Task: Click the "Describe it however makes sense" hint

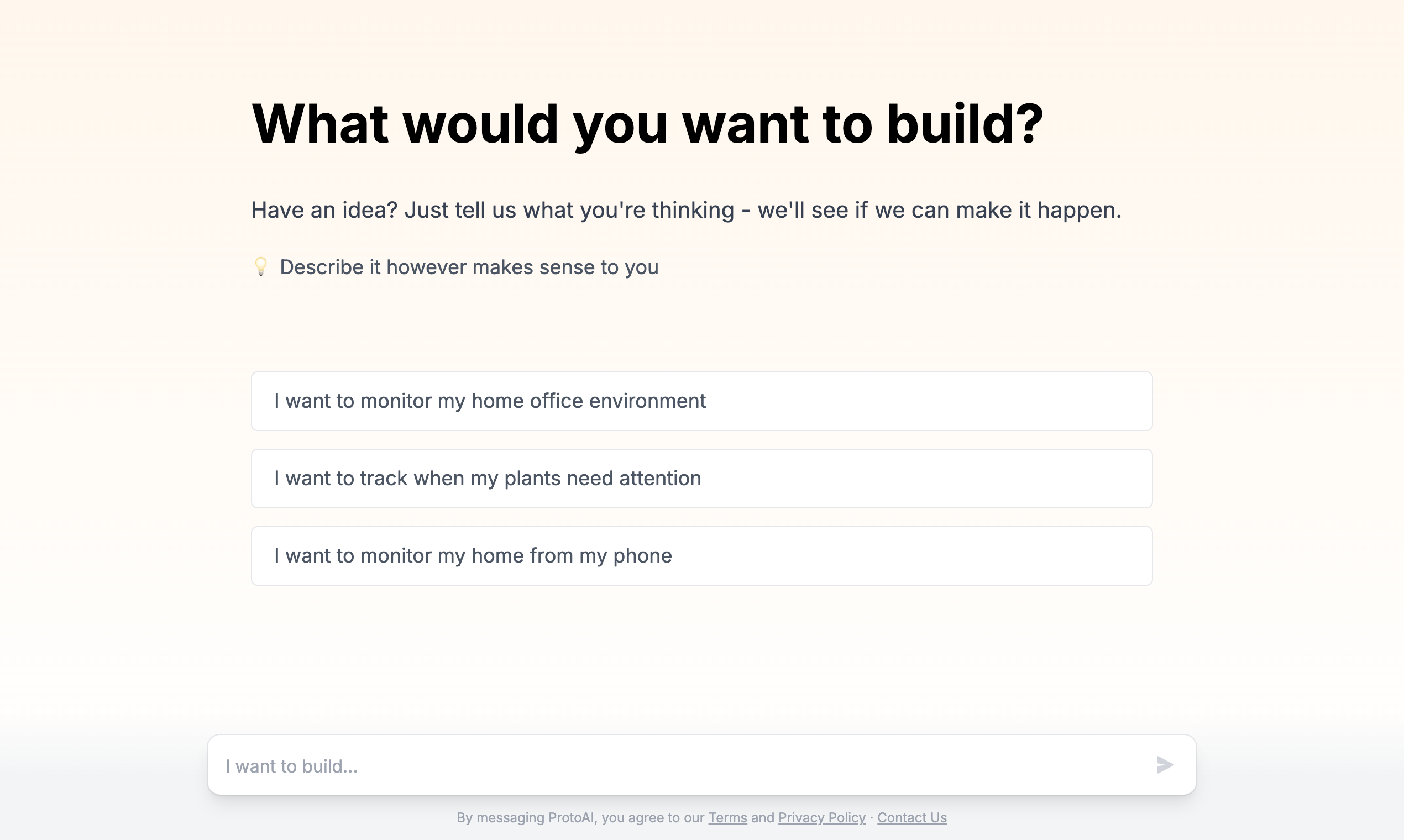Action: point(469,267)
